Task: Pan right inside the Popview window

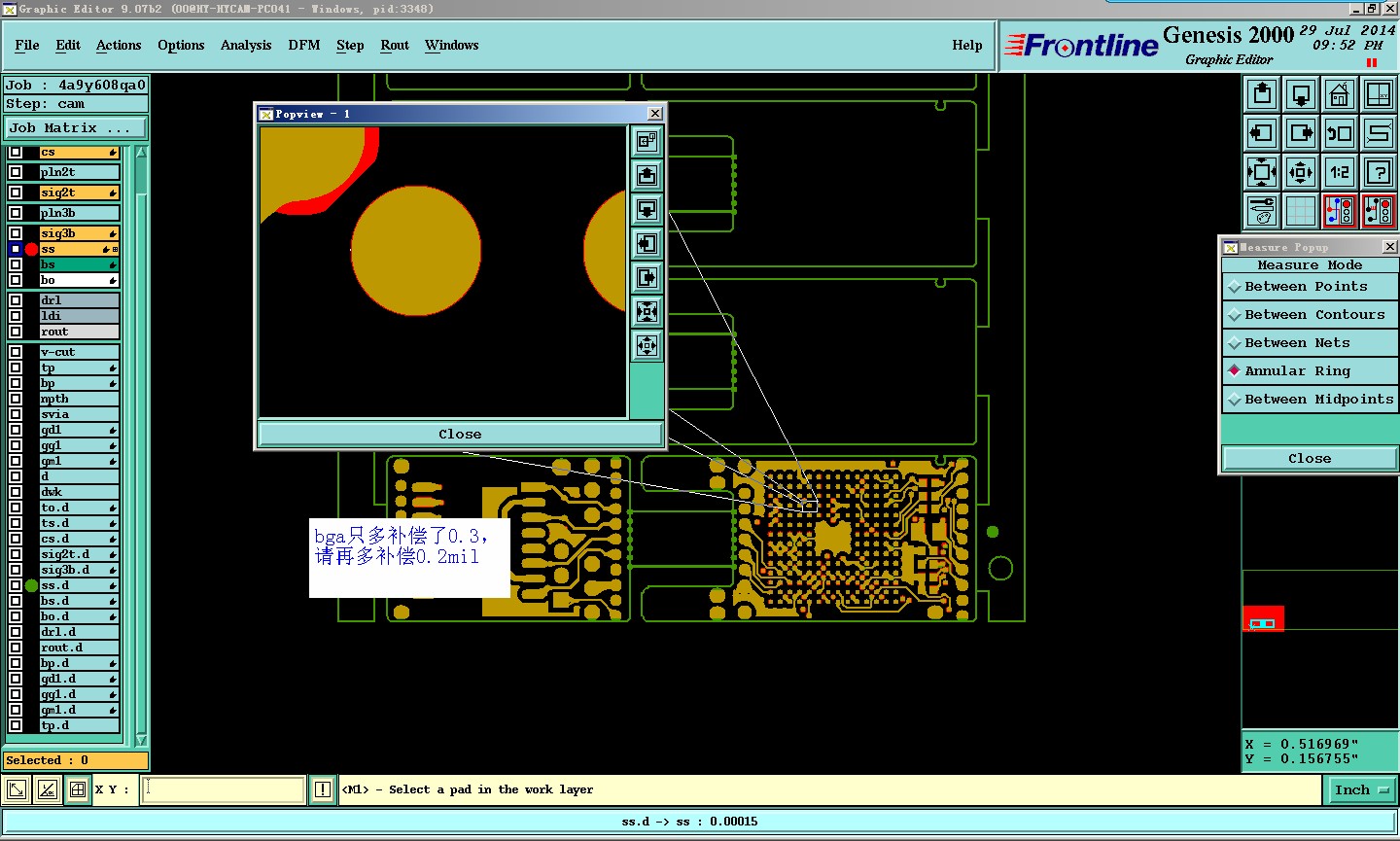Action: tap(647, 278)
